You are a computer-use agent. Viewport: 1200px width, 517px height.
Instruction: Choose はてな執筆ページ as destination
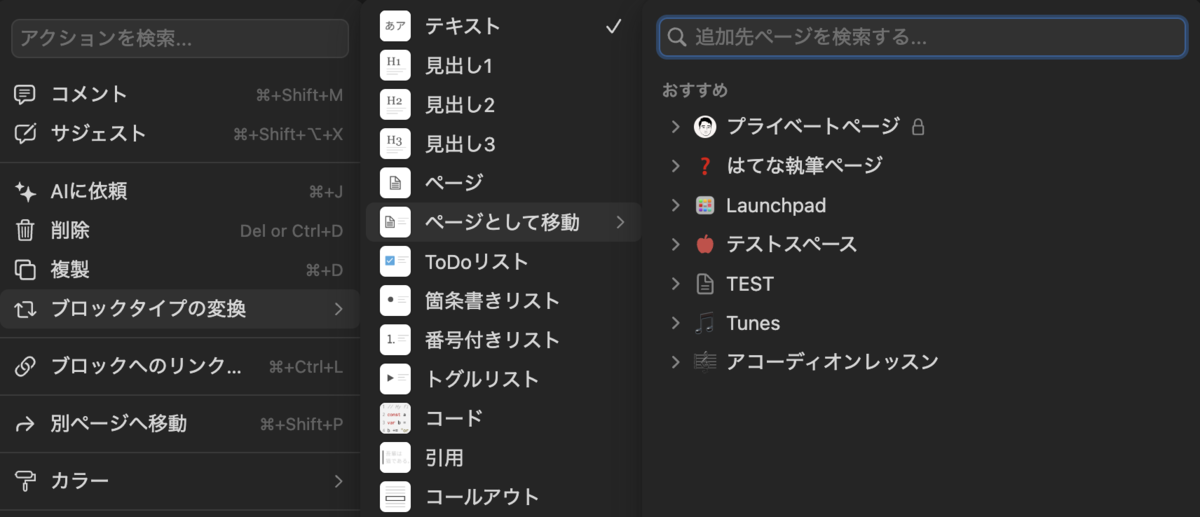click(x=803, y=166)
